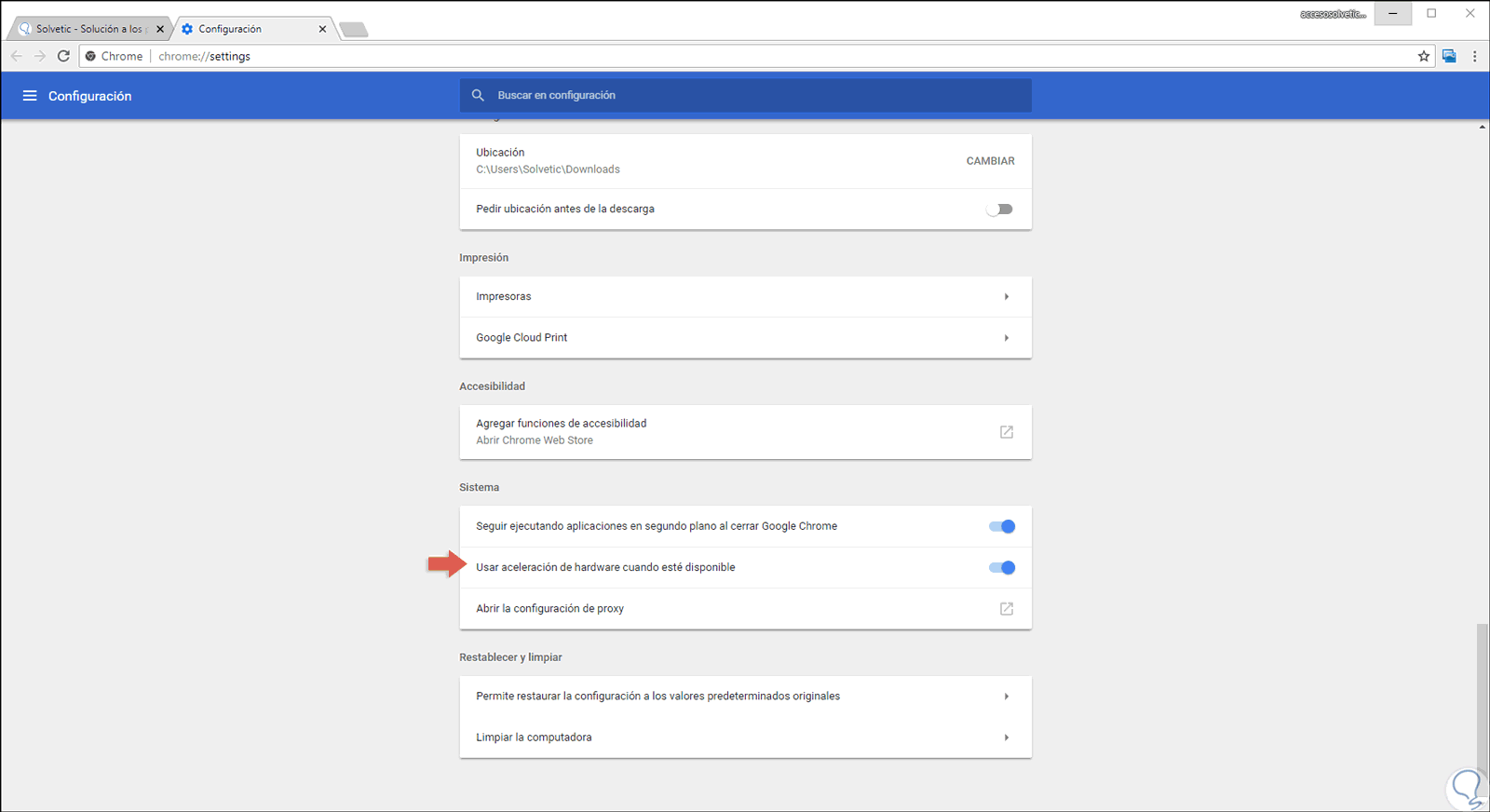The width and height of the screenshot is (1490, 812).
Task: Close the Solvetic tab
Action: pyautogui.click(x=160, y=29)
